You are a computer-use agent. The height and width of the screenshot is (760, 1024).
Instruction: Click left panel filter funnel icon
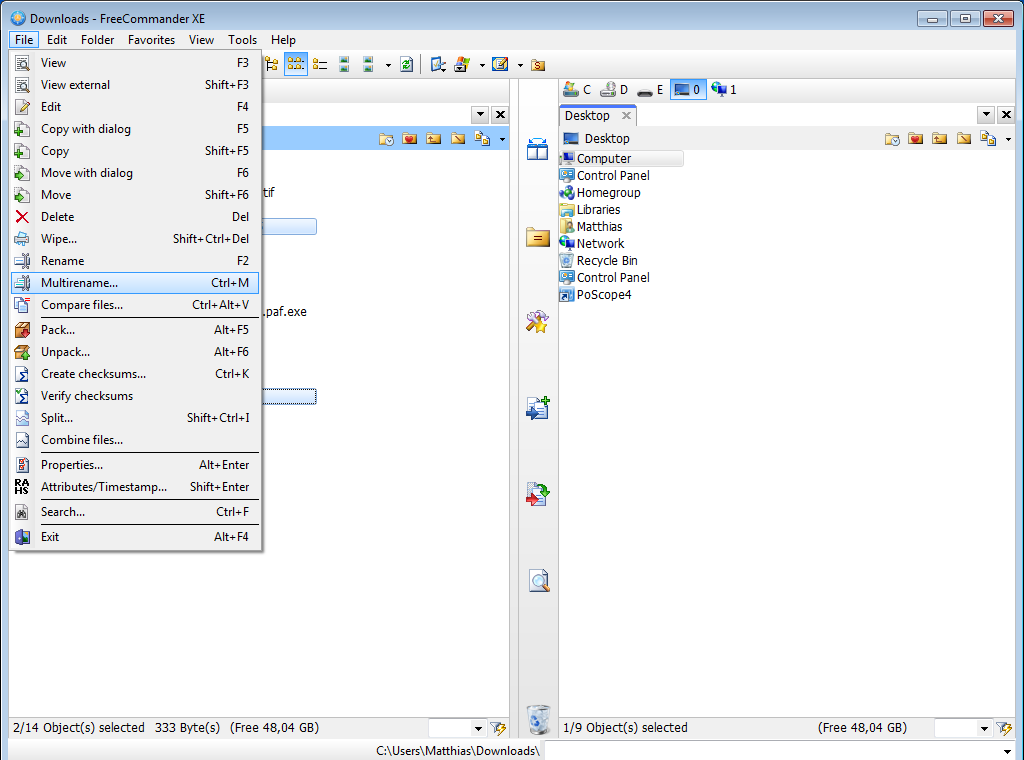point(498,728)
